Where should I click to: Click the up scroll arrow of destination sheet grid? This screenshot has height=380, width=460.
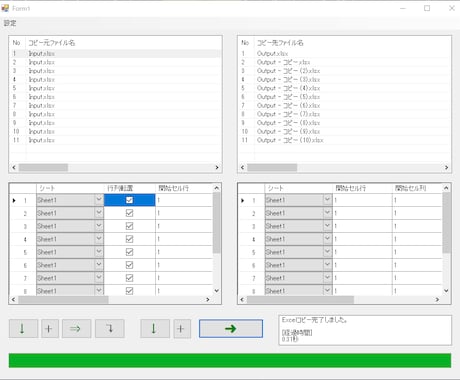[446, 188]
